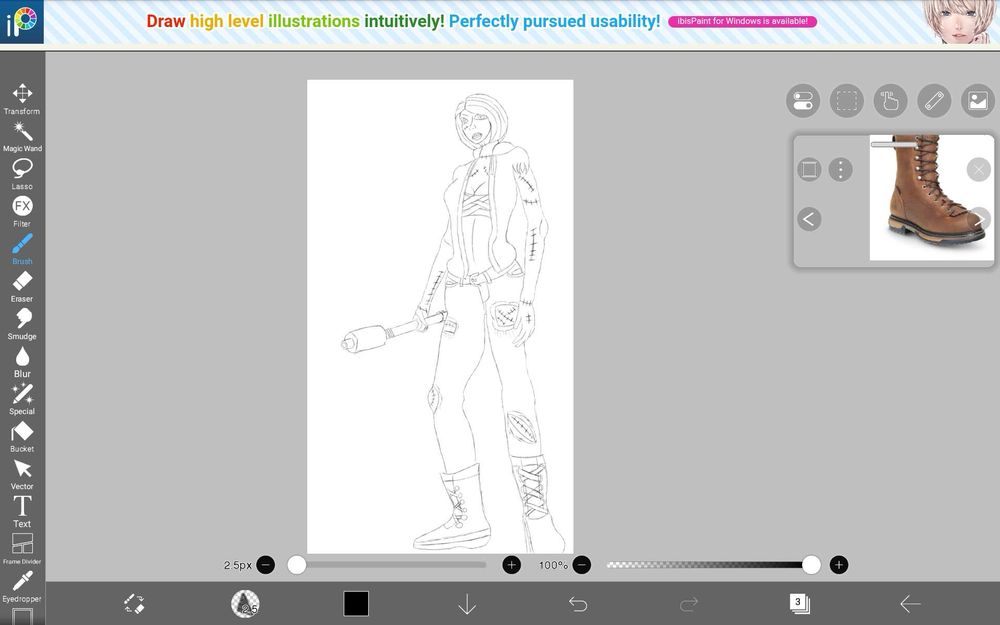Undo the last stroke
The width and height of the screenshot is (1000, 625).
coord(578,603)
